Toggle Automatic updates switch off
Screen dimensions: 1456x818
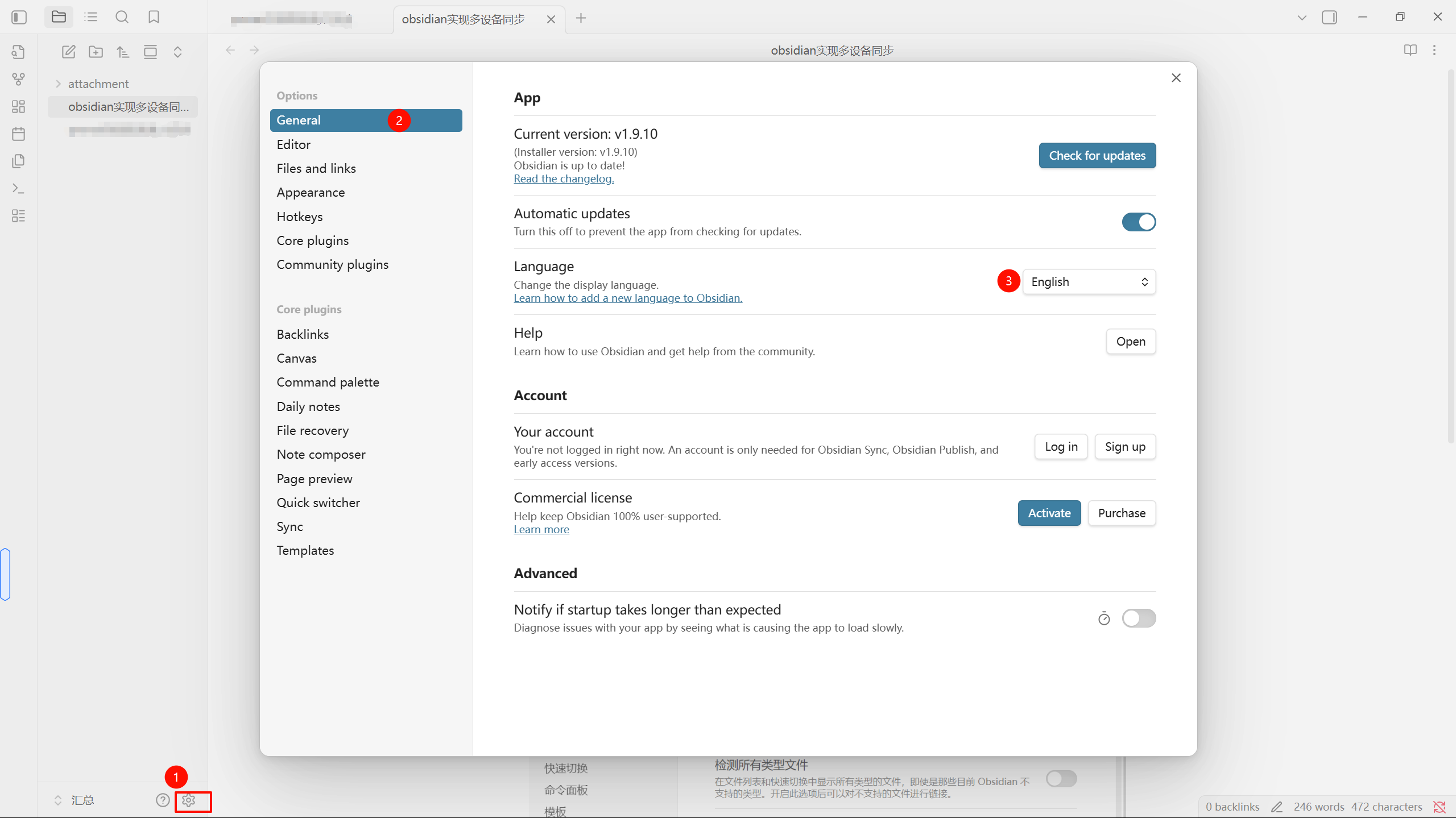[x=1139, y=222]
